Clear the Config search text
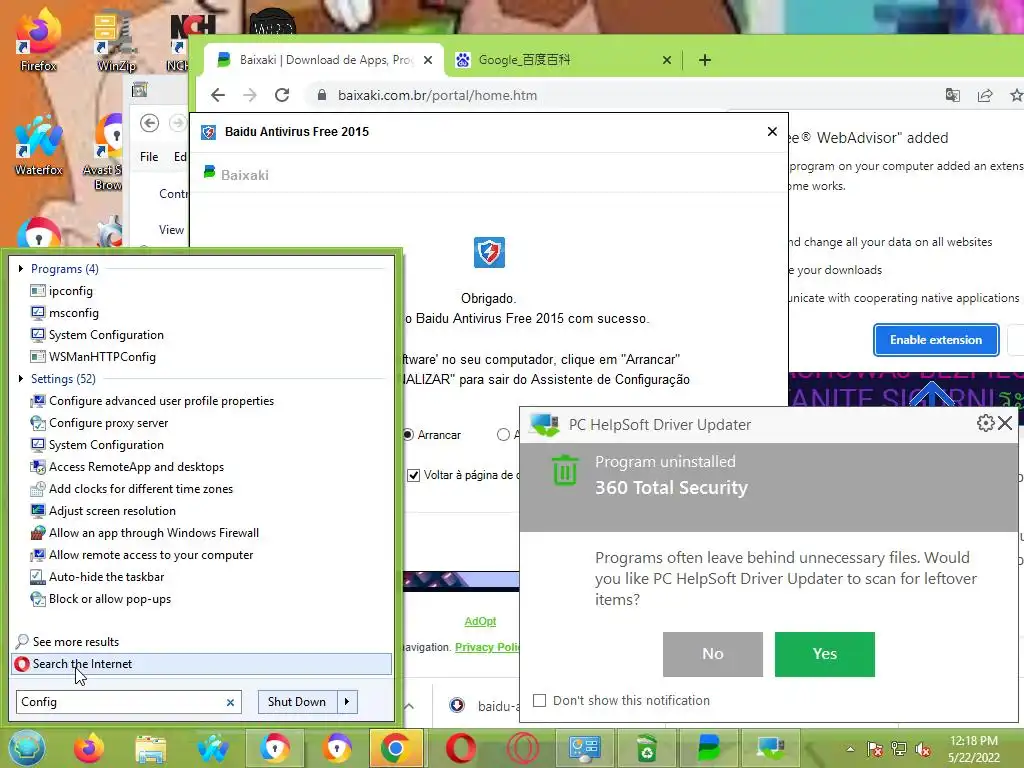1024x768 pixels. [231, 703]
